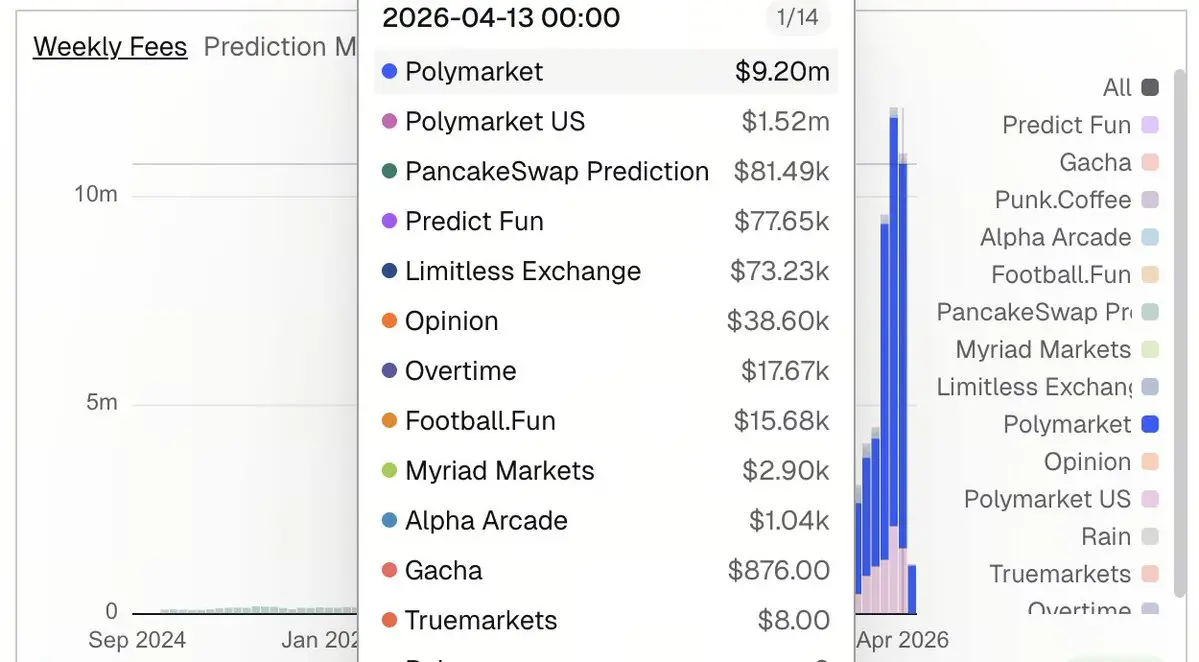Open the Prediction M… tab

279,47
